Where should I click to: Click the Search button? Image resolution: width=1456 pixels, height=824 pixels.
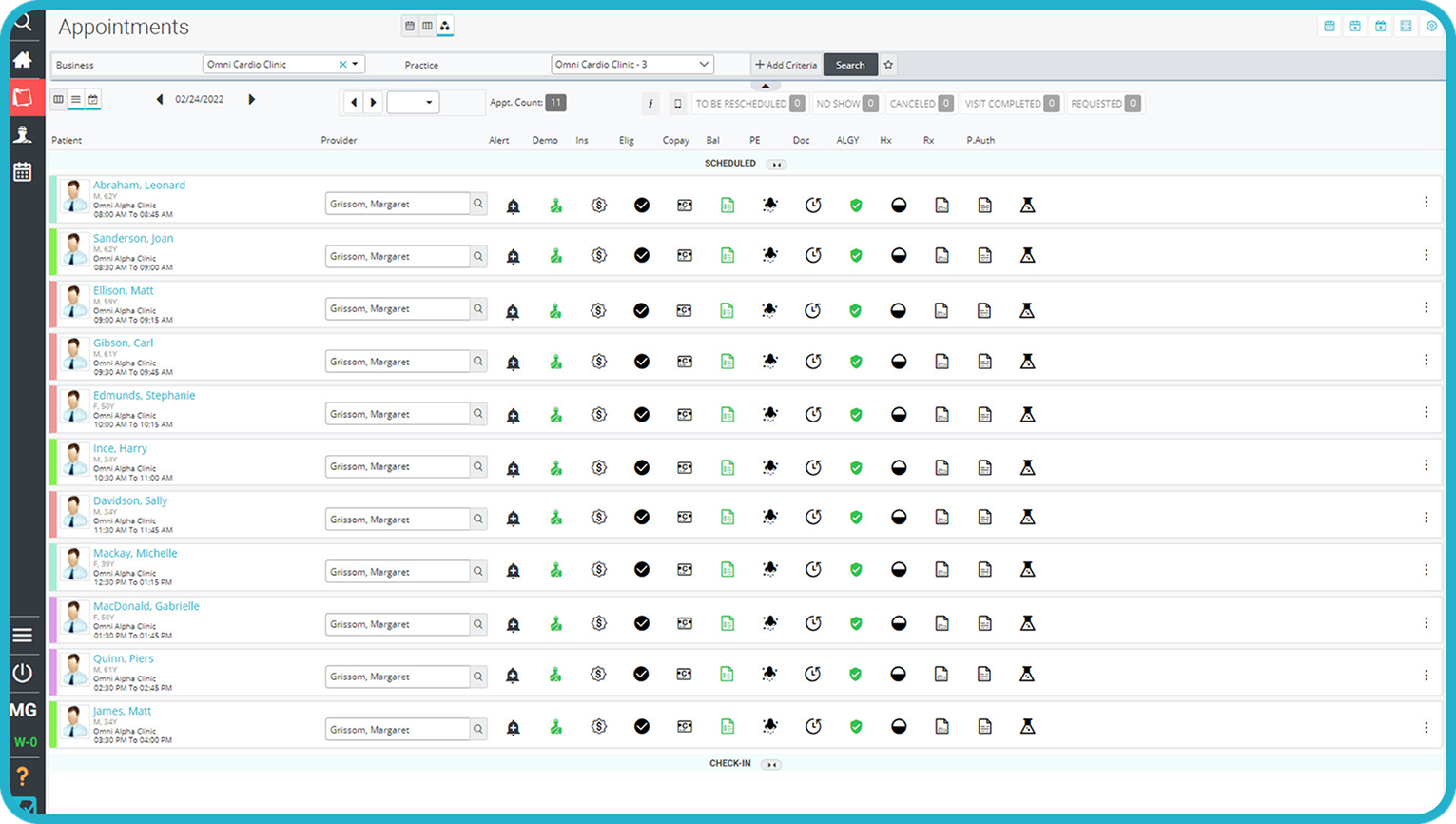849,65
